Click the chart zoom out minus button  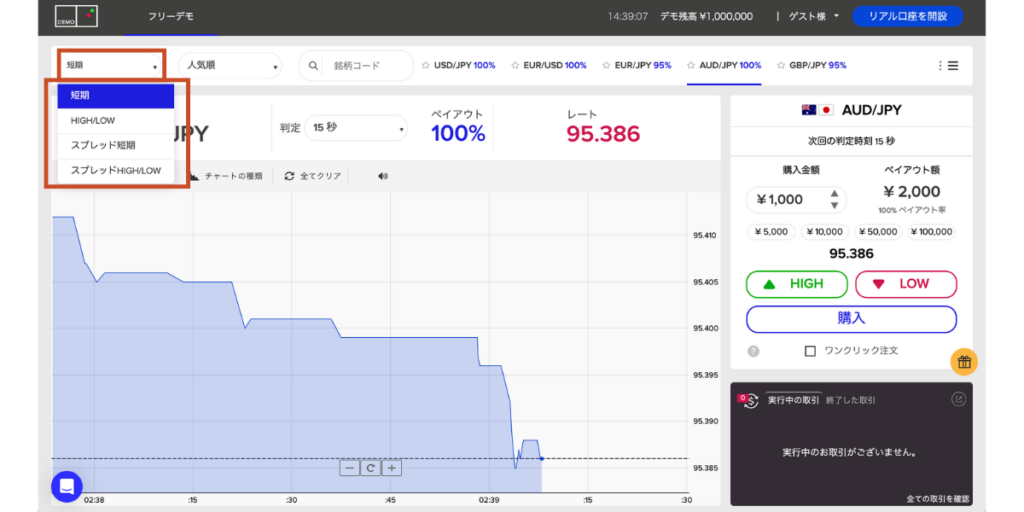point(349,468)
